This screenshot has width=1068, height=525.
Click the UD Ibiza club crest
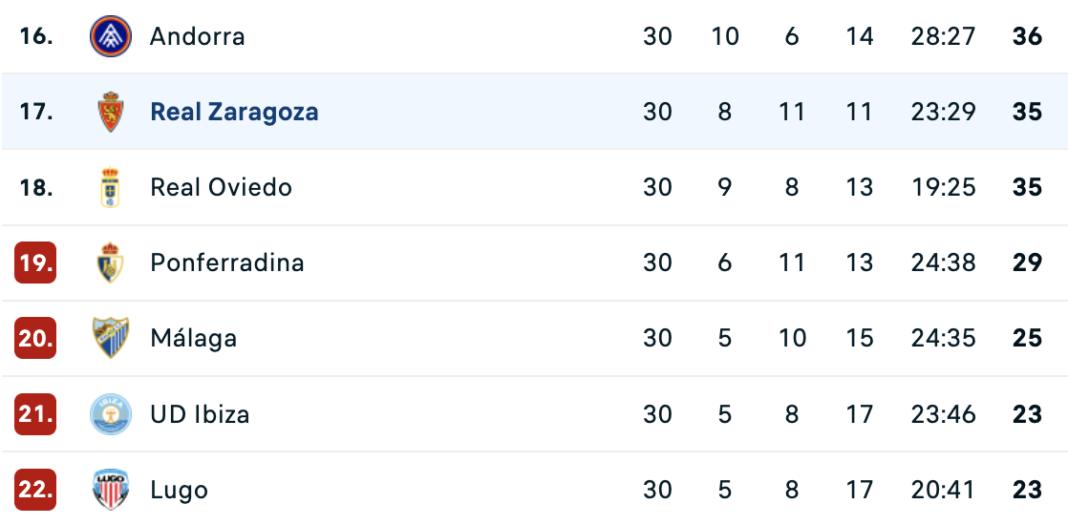[110, 414]
